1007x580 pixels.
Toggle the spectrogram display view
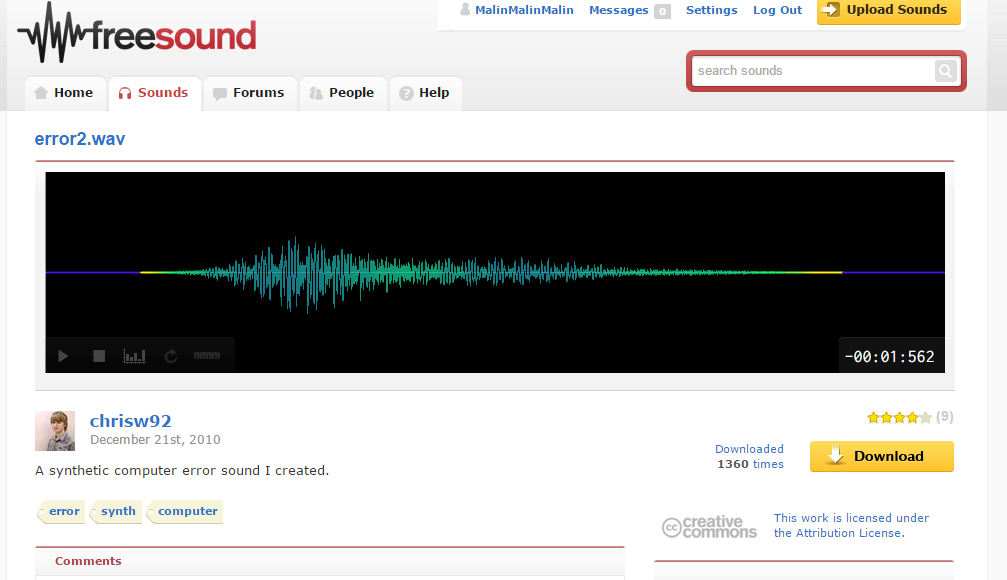pyautogui.click(x=135, y=355)
